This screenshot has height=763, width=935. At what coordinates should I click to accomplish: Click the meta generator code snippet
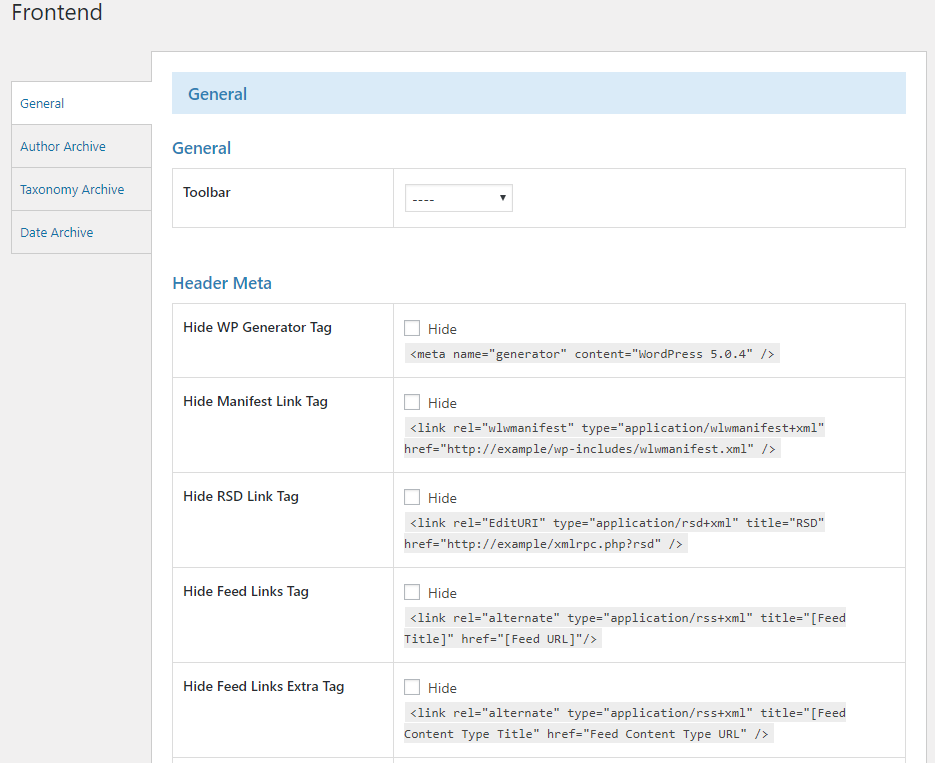click(x=592, y=353)
